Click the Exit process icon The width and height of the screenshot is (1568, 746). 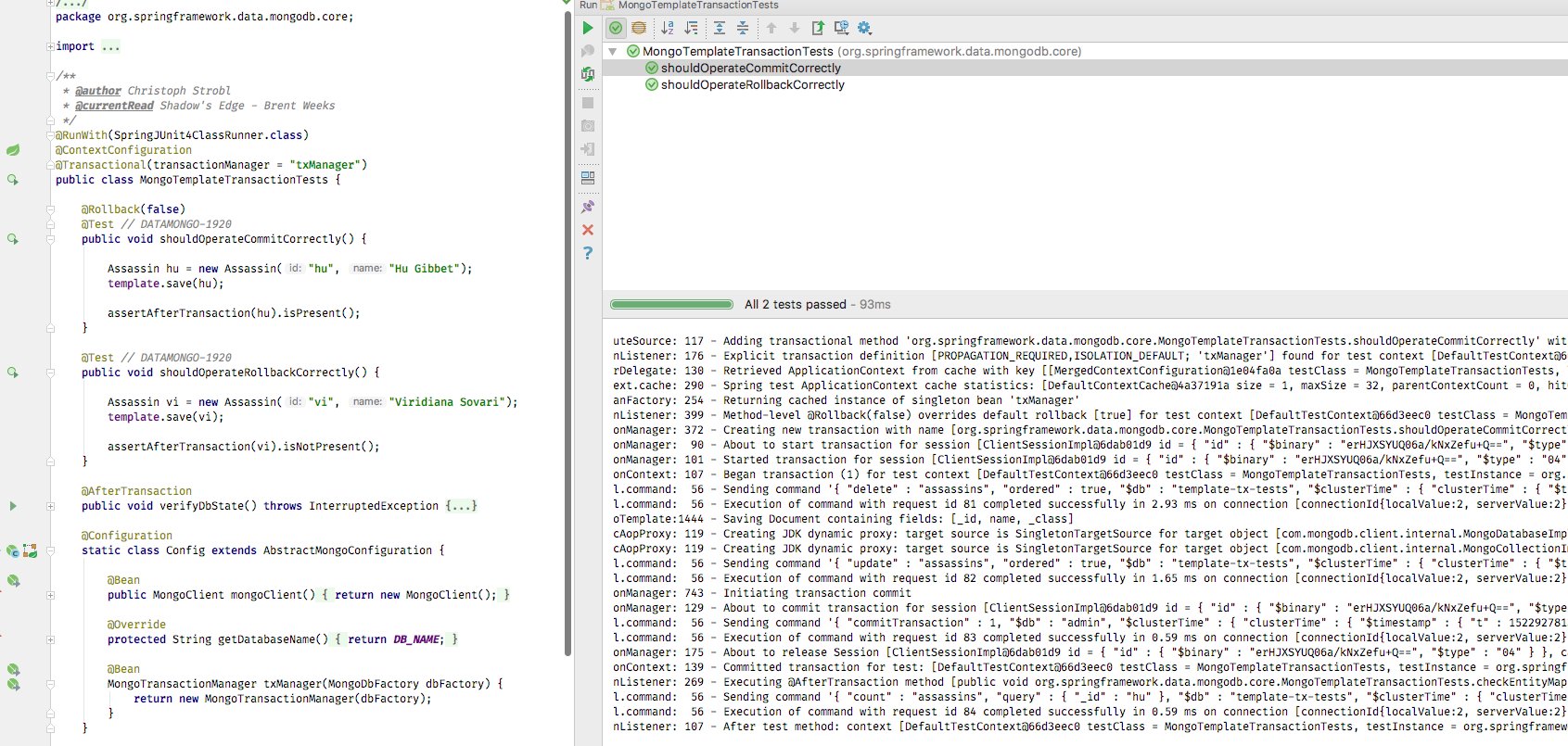588,148
